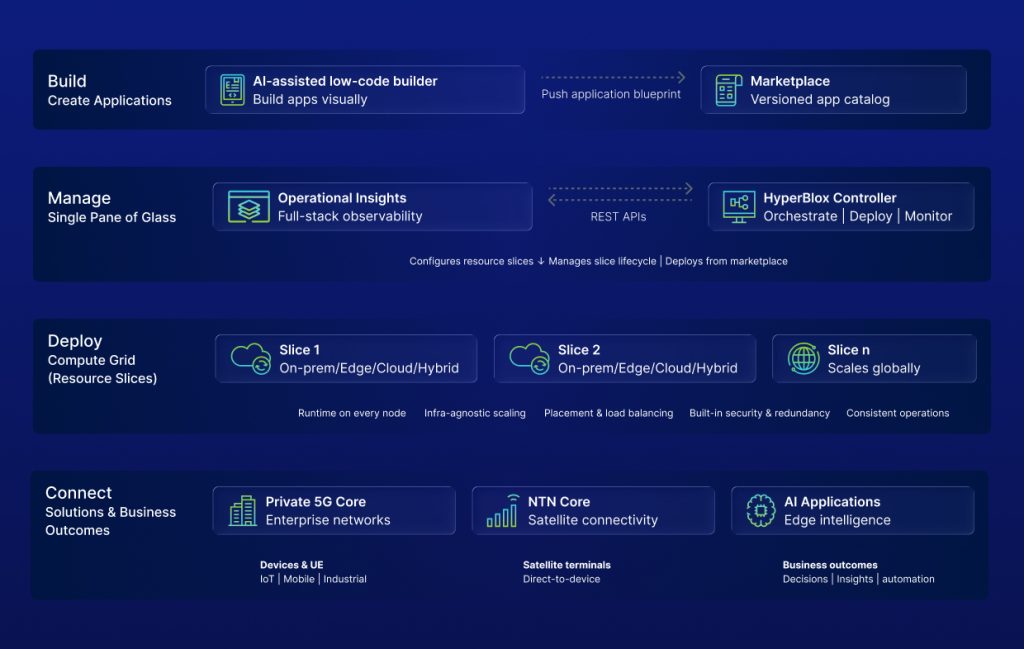The image size is (1024, 649).
Task: Click the 'Consistent operations' text
Action: tap(898, 413)
